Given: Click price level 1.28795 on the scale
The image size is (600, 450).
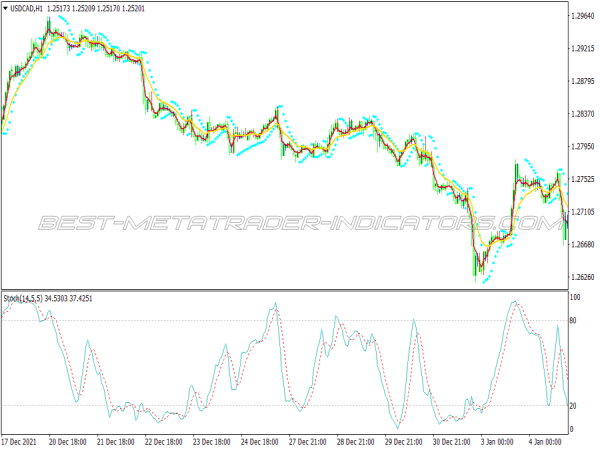Looking at the screenshot, I should pyautogui.click(x=583, y=81).
